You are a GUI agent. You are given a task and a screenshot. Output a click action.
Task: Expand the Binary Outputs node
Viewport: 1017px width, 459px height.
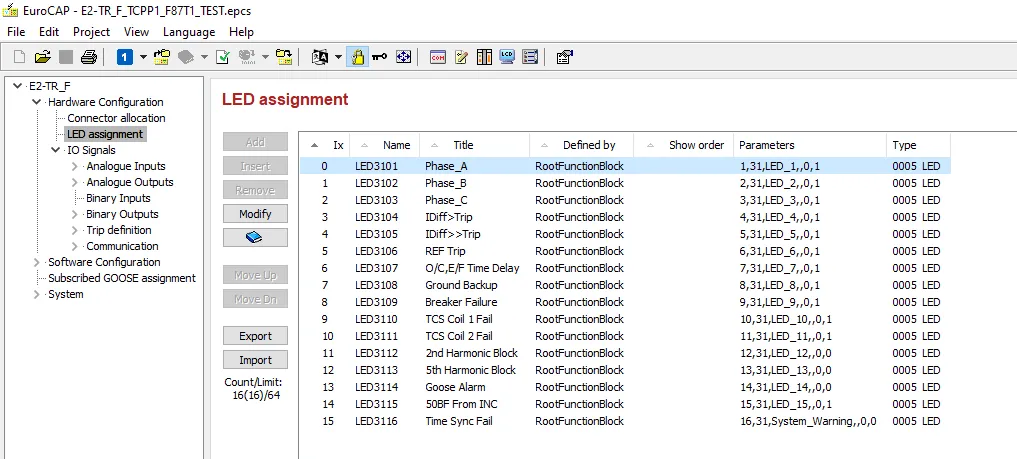click(x=75, y=215)
